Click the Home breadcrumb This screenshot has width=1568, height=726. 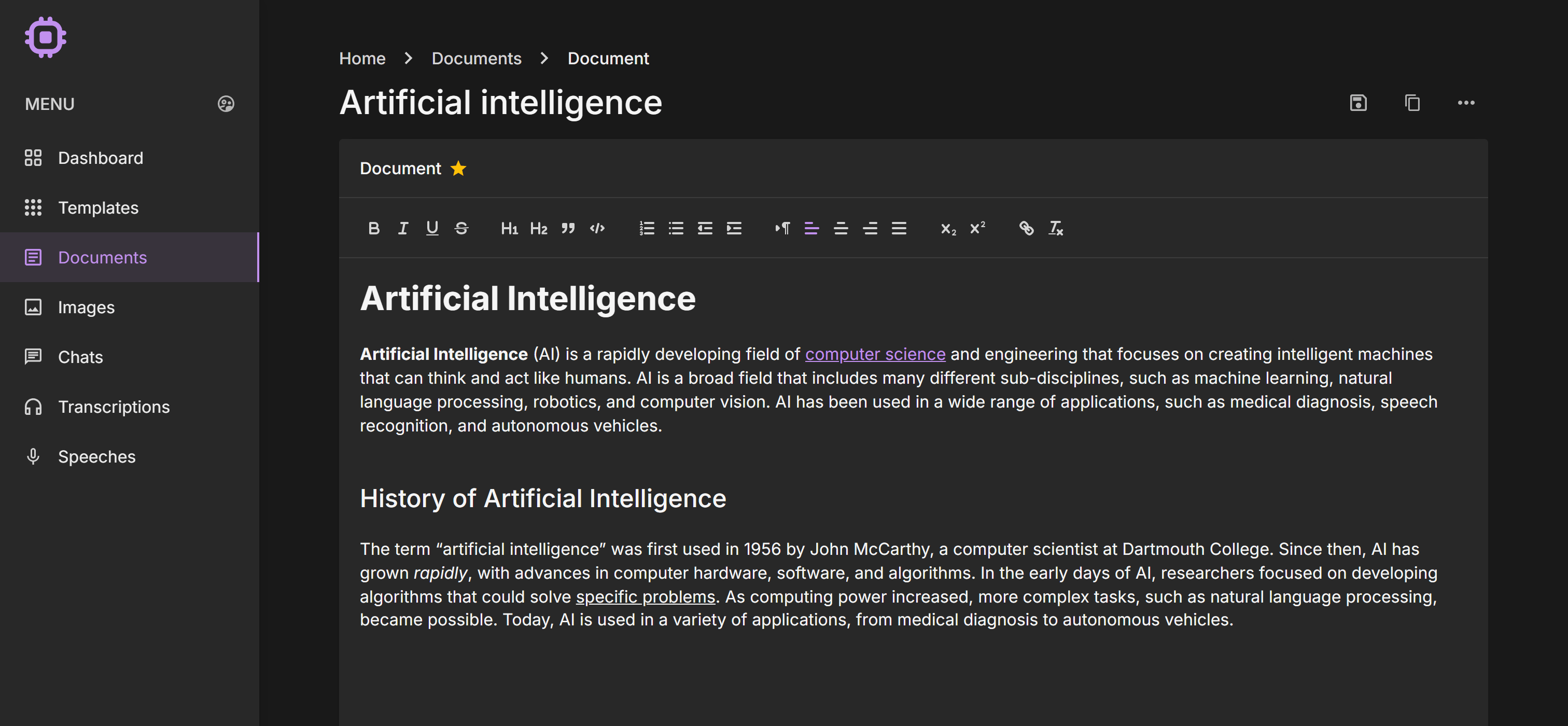(362, 58)
